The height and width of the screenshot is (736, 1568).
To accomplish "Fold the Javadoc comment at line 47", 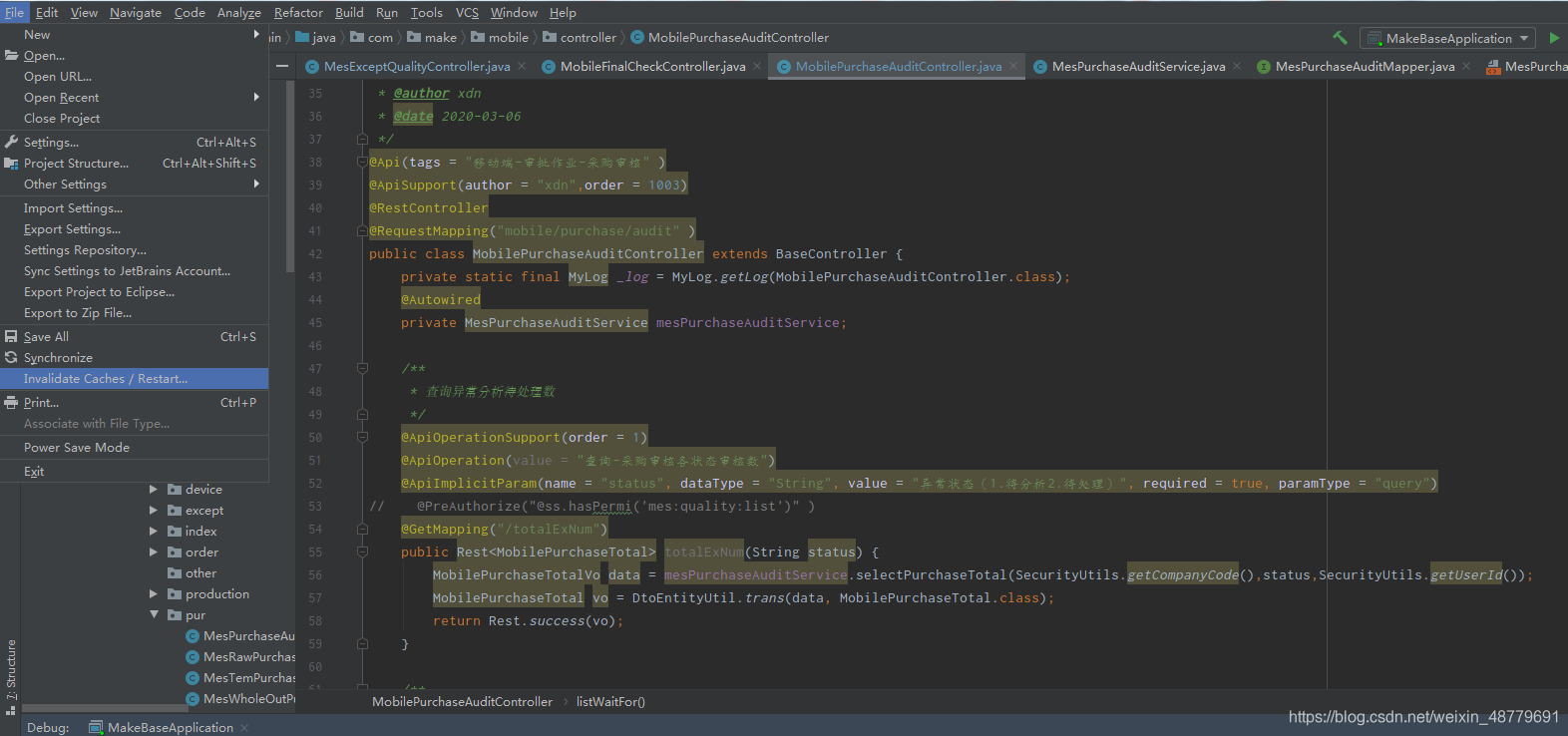I will coord(362,368).
